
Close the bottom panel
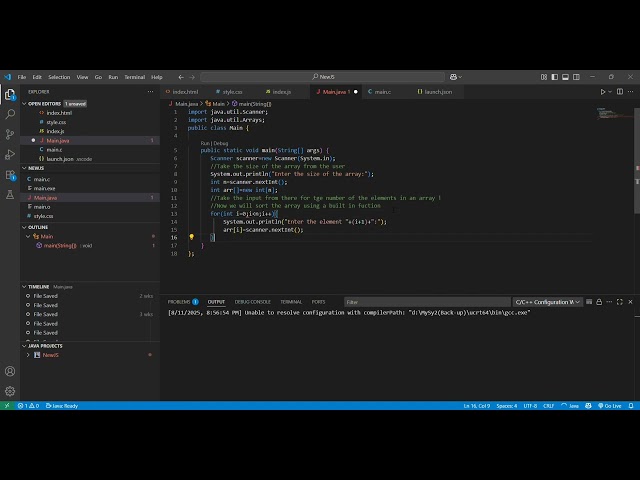[x=631, y=302]
